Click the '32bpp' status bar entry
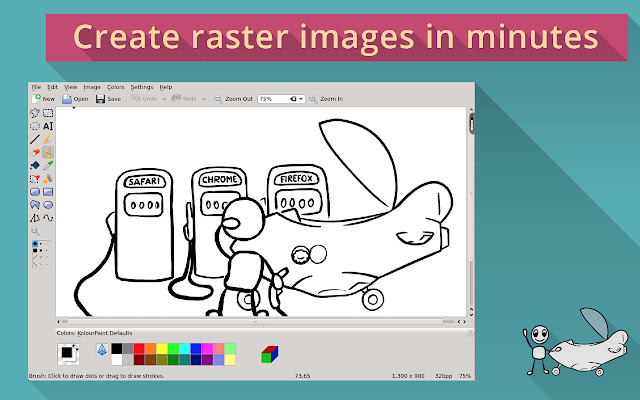The width and height of the screenshot is (640, 400). click(x=443, y=376)
